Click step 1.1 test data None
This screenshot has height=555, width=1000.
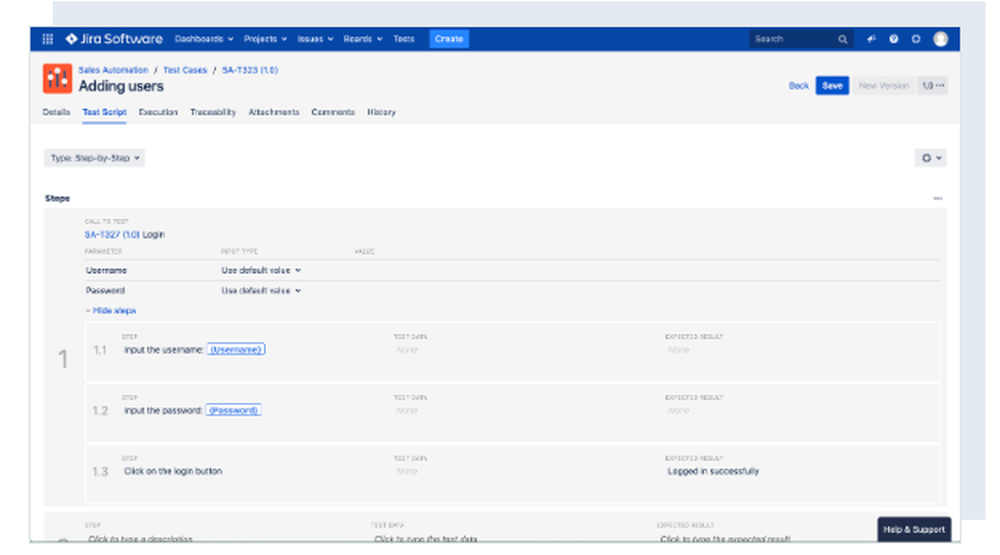coord(406,350)
